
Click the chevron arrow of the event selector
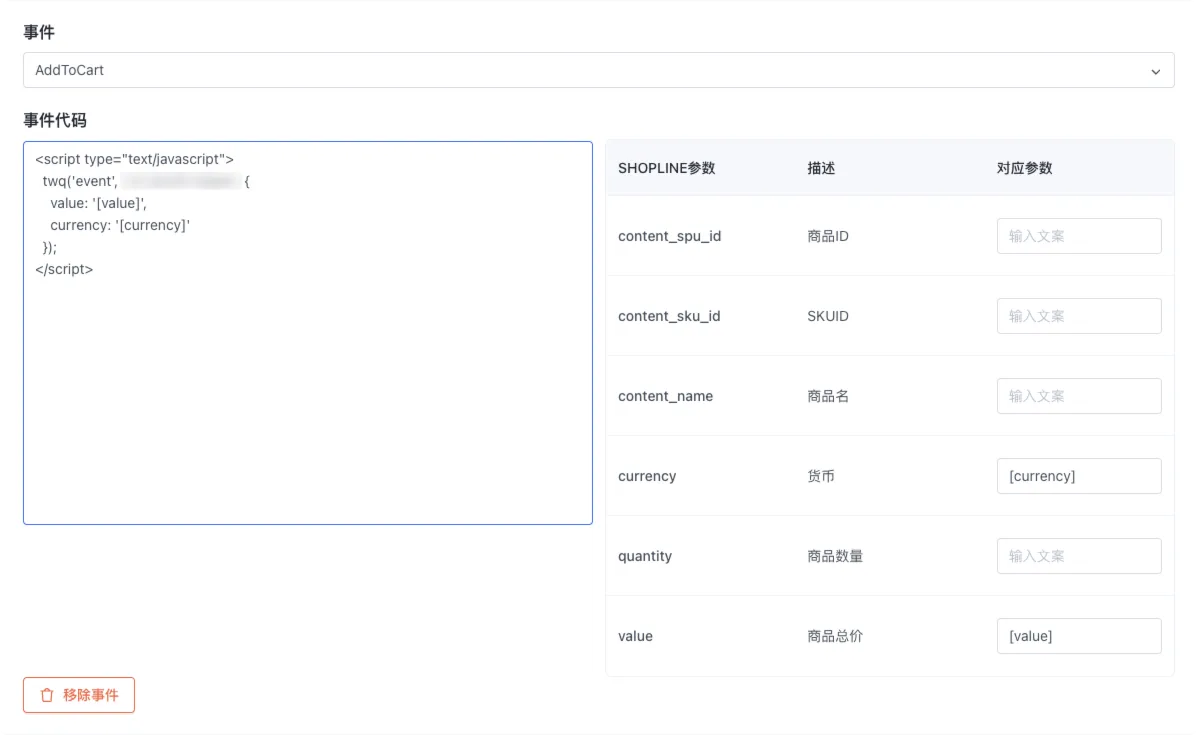1156,72
